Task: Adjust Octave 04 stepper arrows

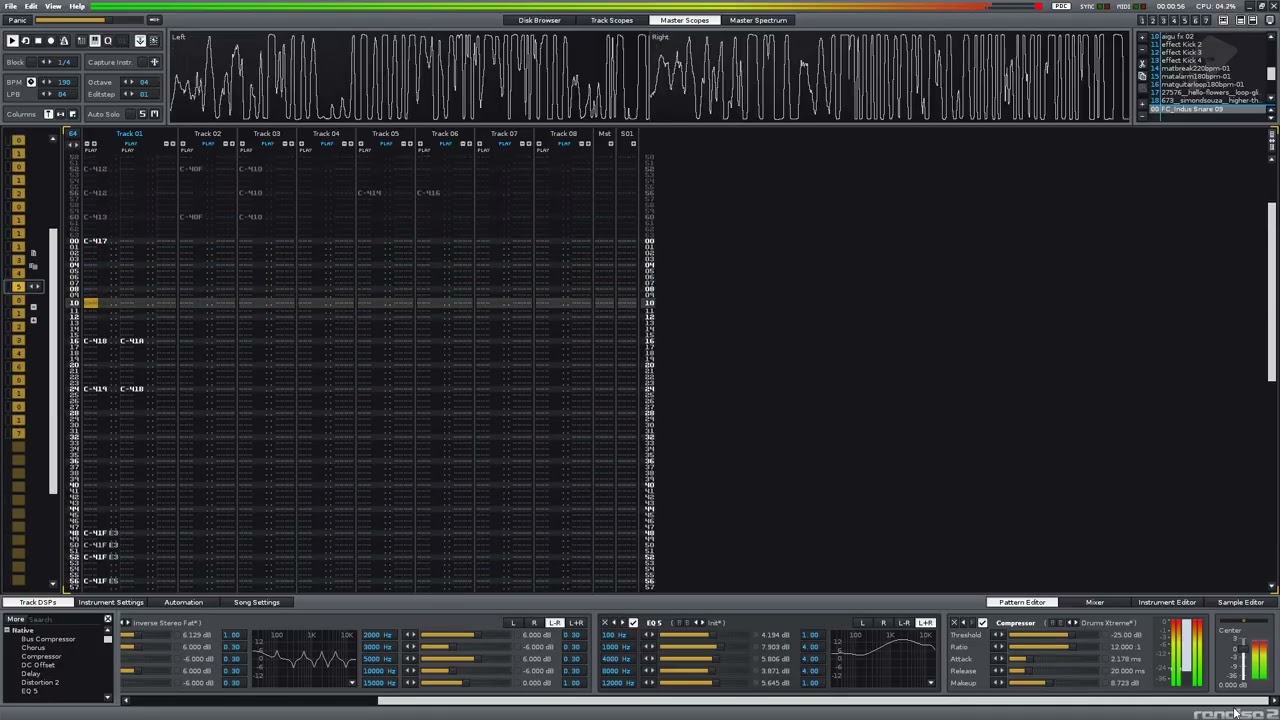Action: [x=129, y=82]
